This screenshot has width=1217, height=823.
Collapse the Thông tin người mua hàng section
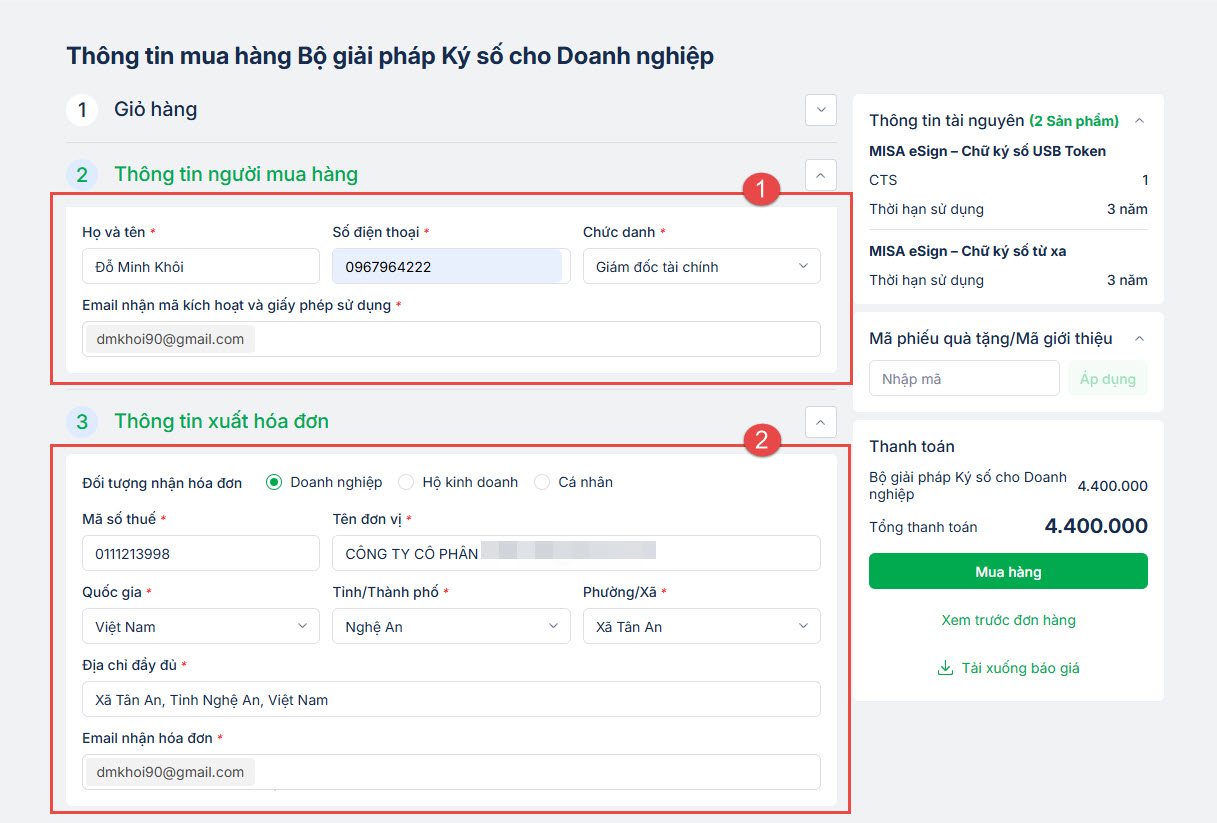tap(820, 175)
